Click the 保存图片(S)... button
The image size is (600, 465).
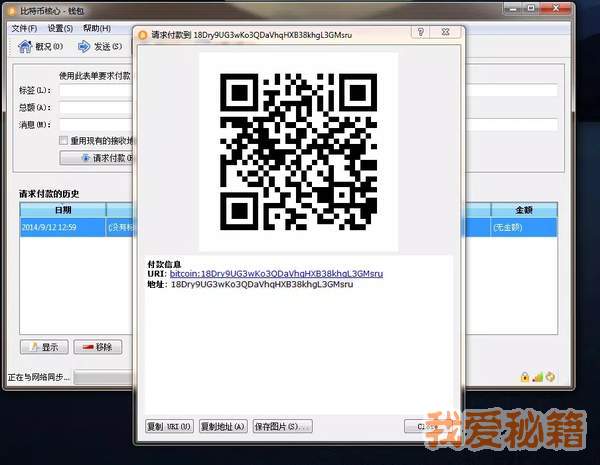[x=282, y=426]
